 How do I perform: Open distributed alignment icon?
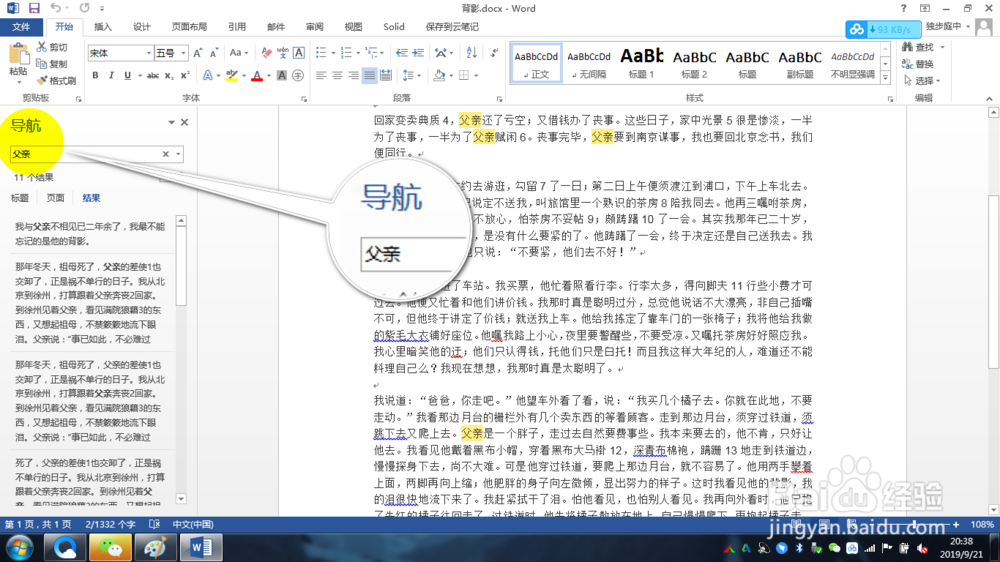pos(386,75)
